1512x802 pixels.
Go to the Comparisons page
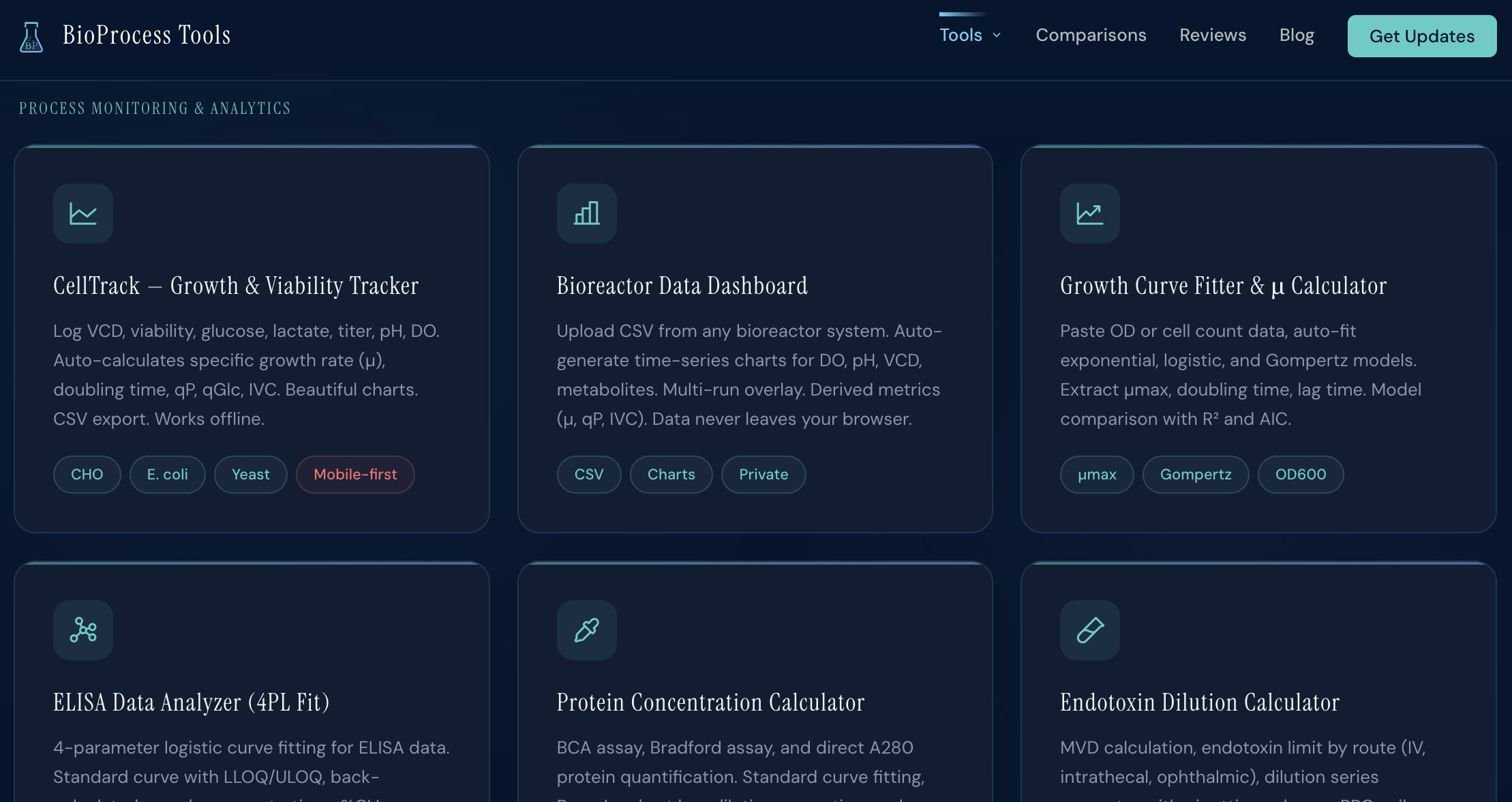coord(1091,35)
